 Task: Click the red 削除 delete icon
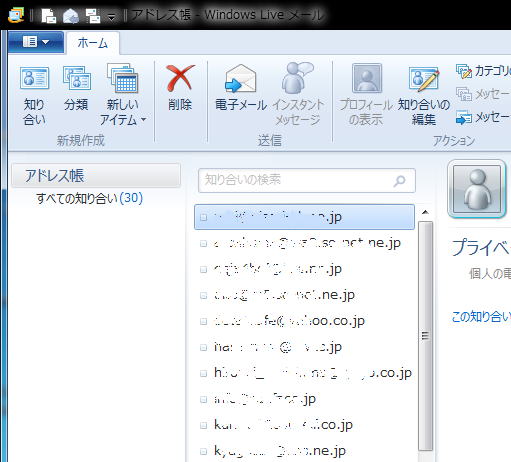pyautogui.click(x=180, y=78)
